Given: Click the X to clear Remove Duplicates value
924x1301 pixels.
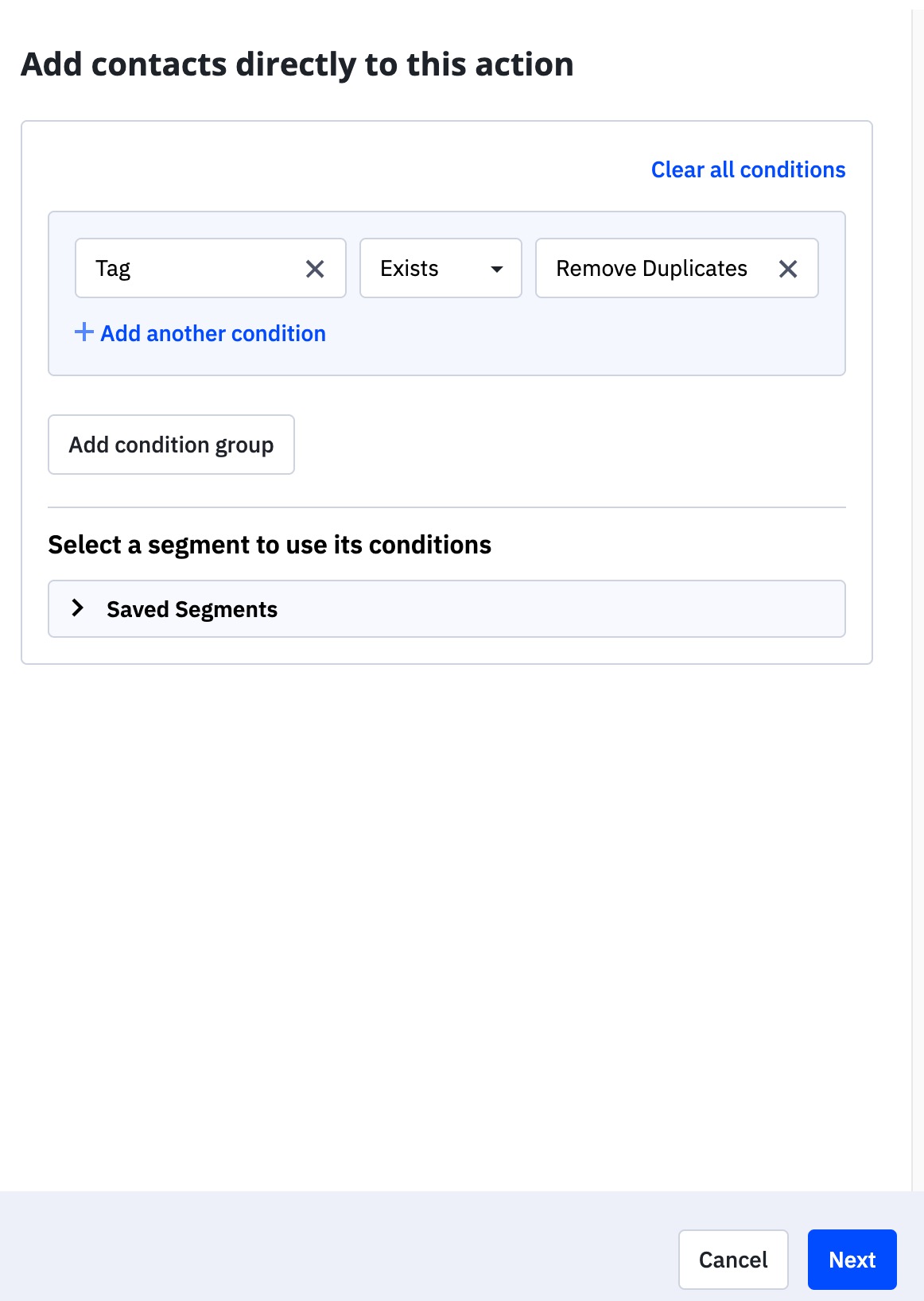Looking at the screenshot, I should tap(790, 269).
